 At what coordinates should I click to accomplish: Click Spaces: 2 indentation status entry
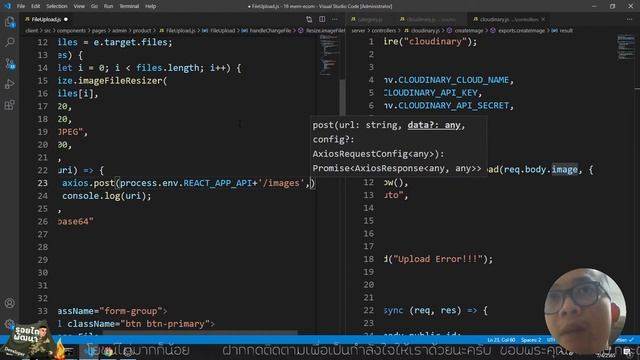coord(531,340)
